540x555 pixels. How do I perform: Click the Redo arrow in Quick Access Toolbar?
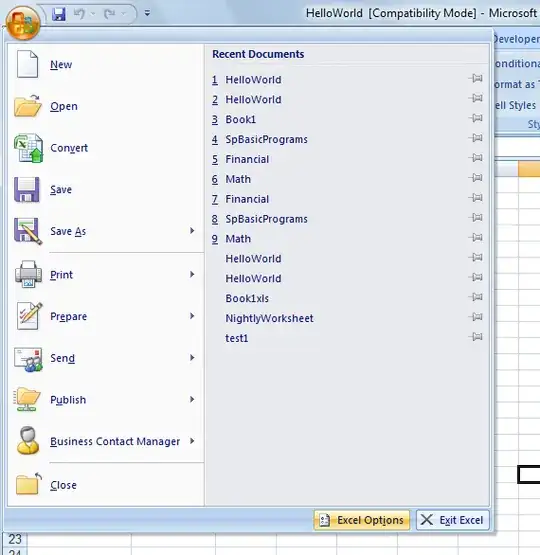(x=110, y=14)
